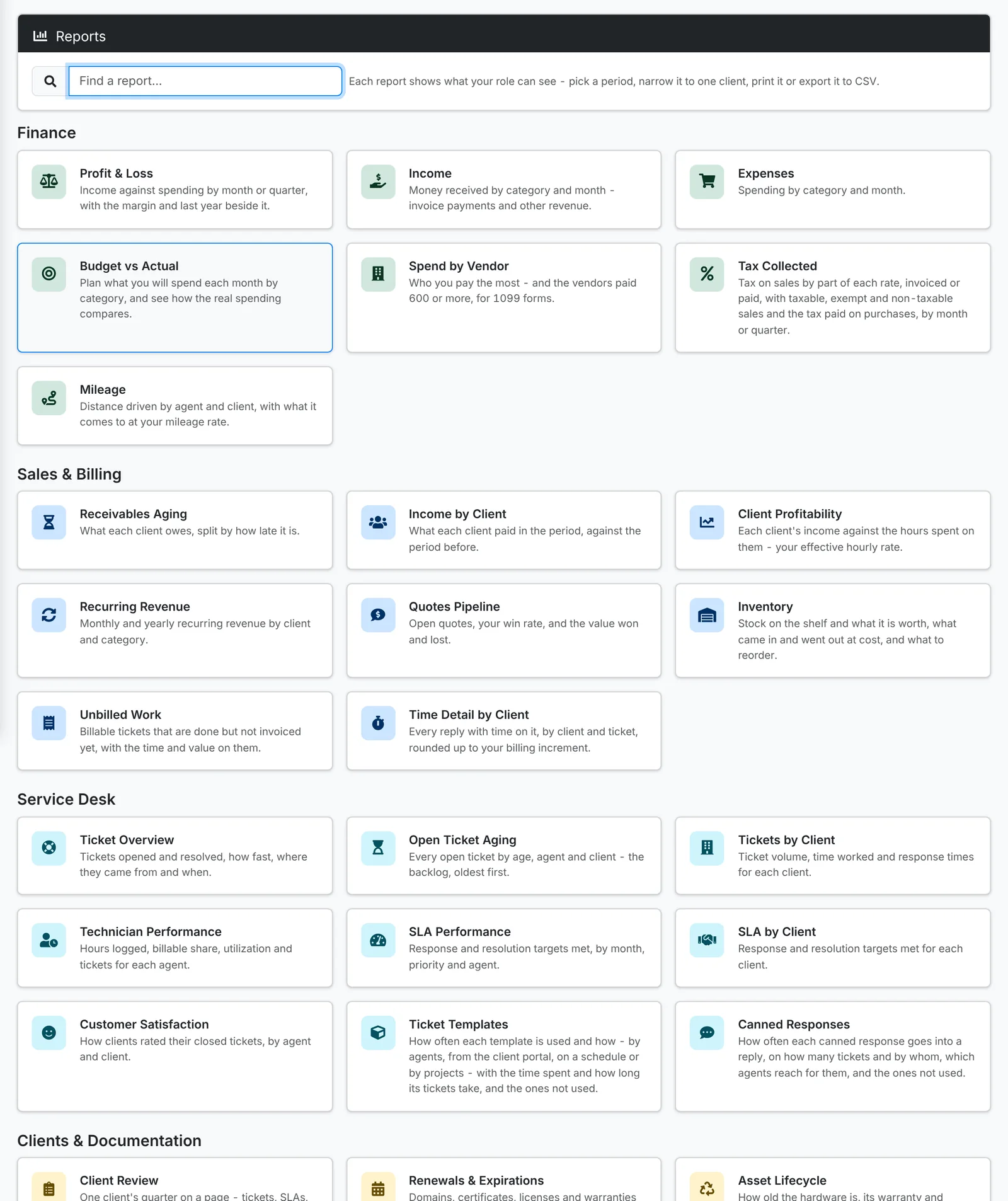The image size is (1008, 1201).
Task: Open the Recurring Revenue report
Action: [x=175, y=631]
